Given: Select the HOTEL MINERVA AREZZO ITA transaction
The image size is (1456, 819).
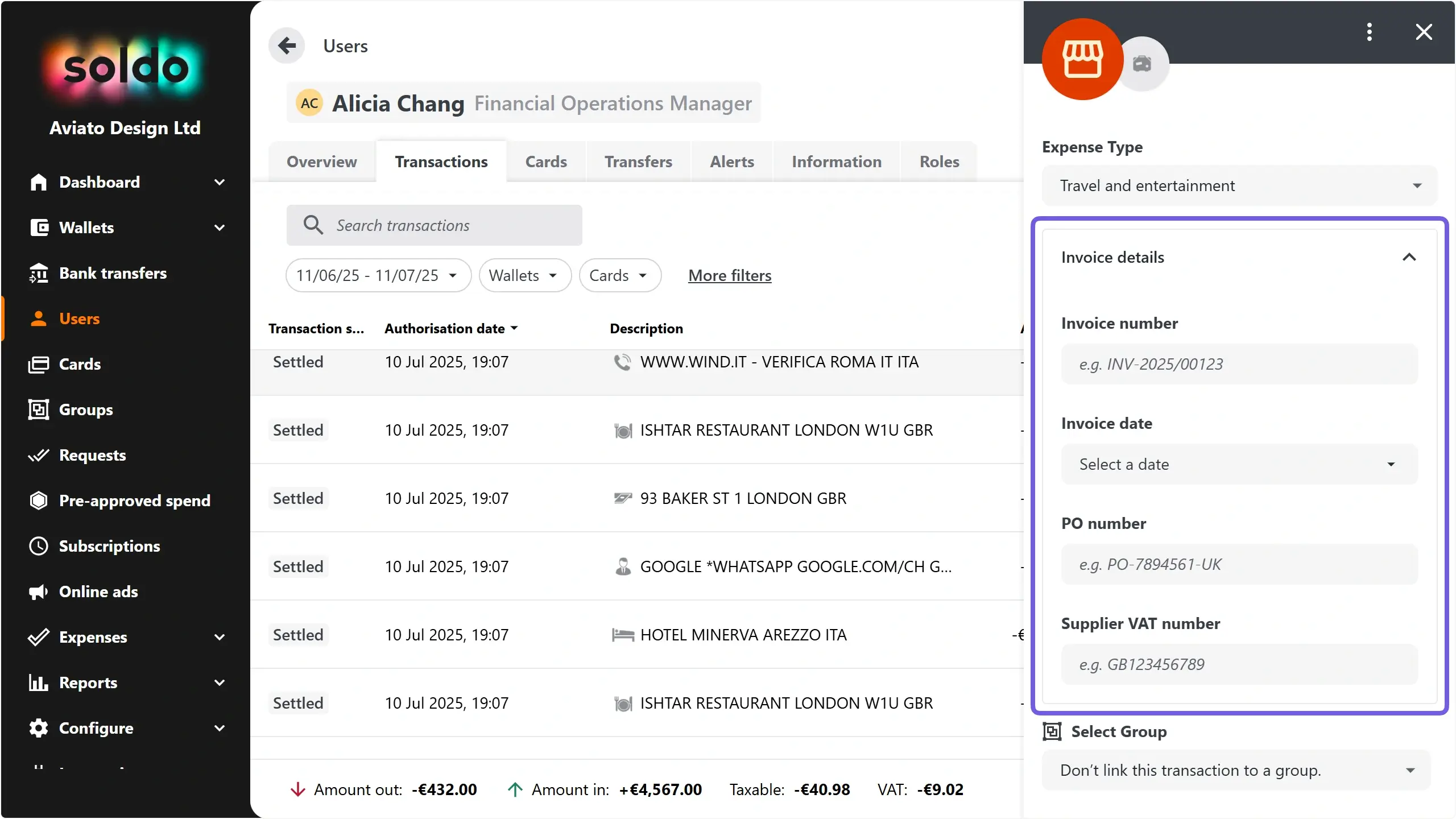Looking at the screenshot, I should [637, 635].
